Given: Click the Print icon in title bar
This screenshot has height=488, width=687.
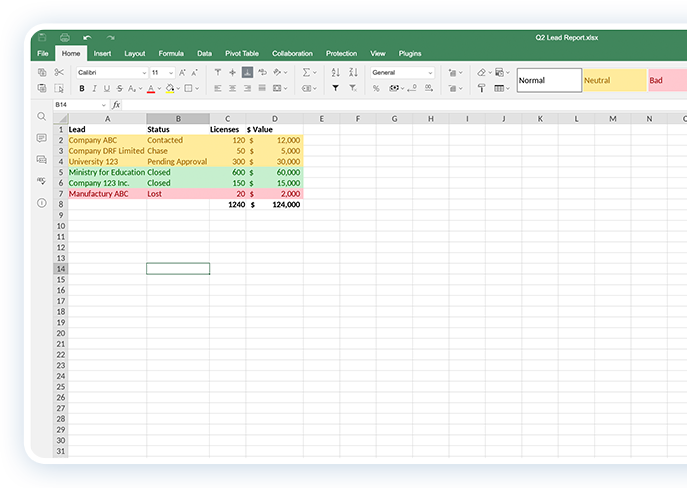Looking at the screenshot, I should (65, 37).
